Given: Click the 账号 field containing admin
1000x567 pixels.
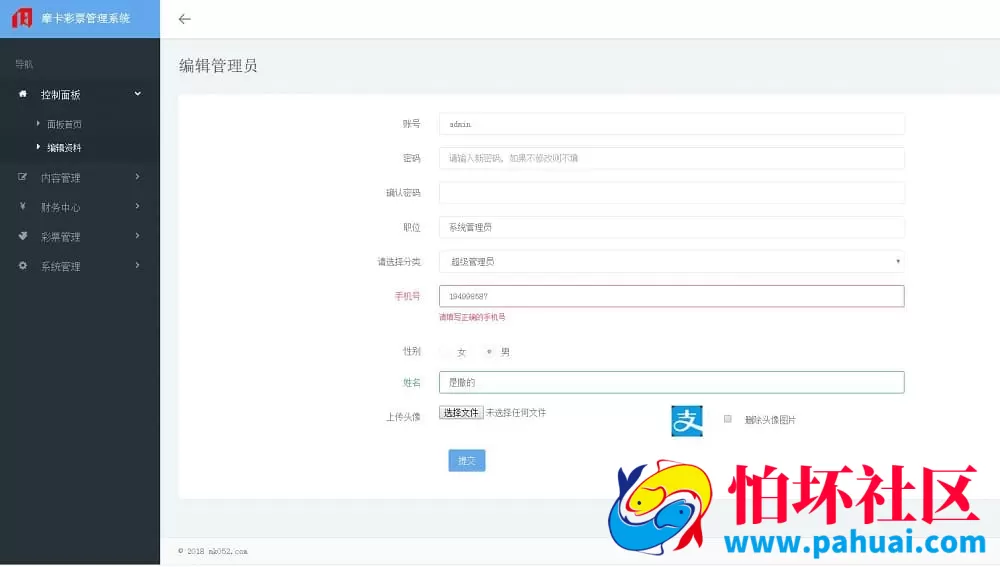Looking at the screenshot, I should [672, 124].
